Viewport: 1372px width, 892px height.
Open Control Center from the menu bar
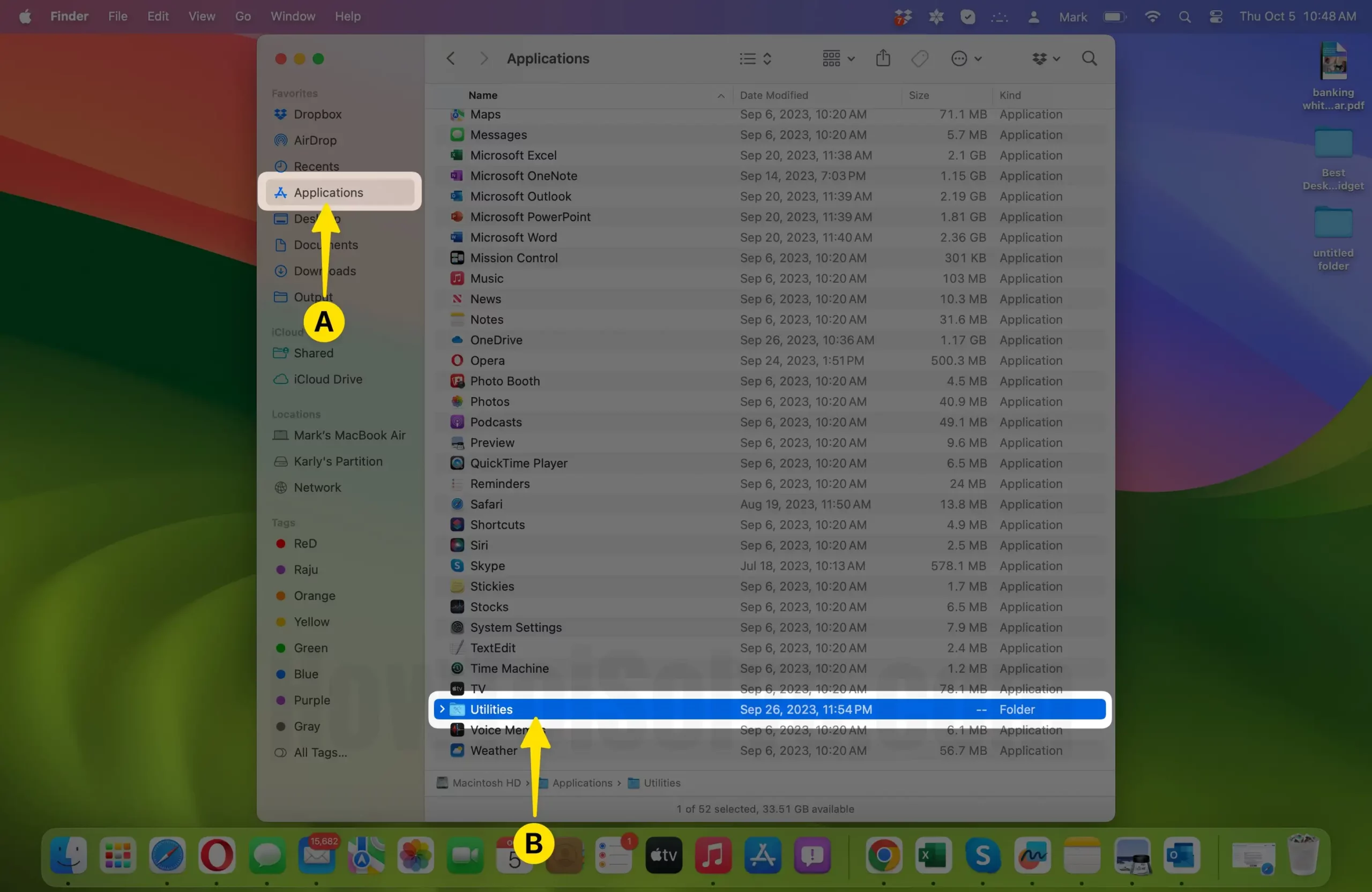coord(1216,16)
